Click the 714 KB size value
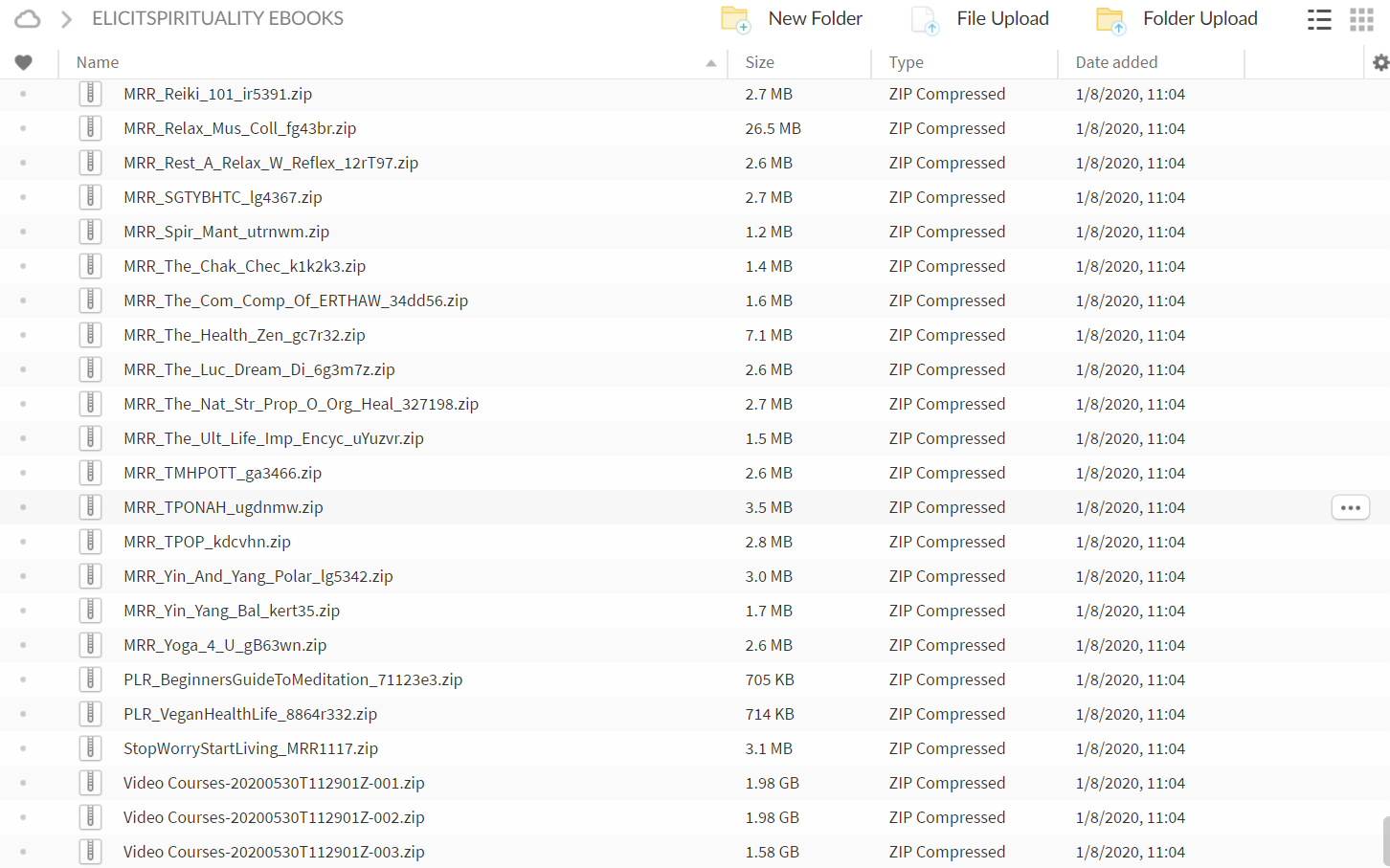The height and width of the screenshot is (868, 1390). 770,714
